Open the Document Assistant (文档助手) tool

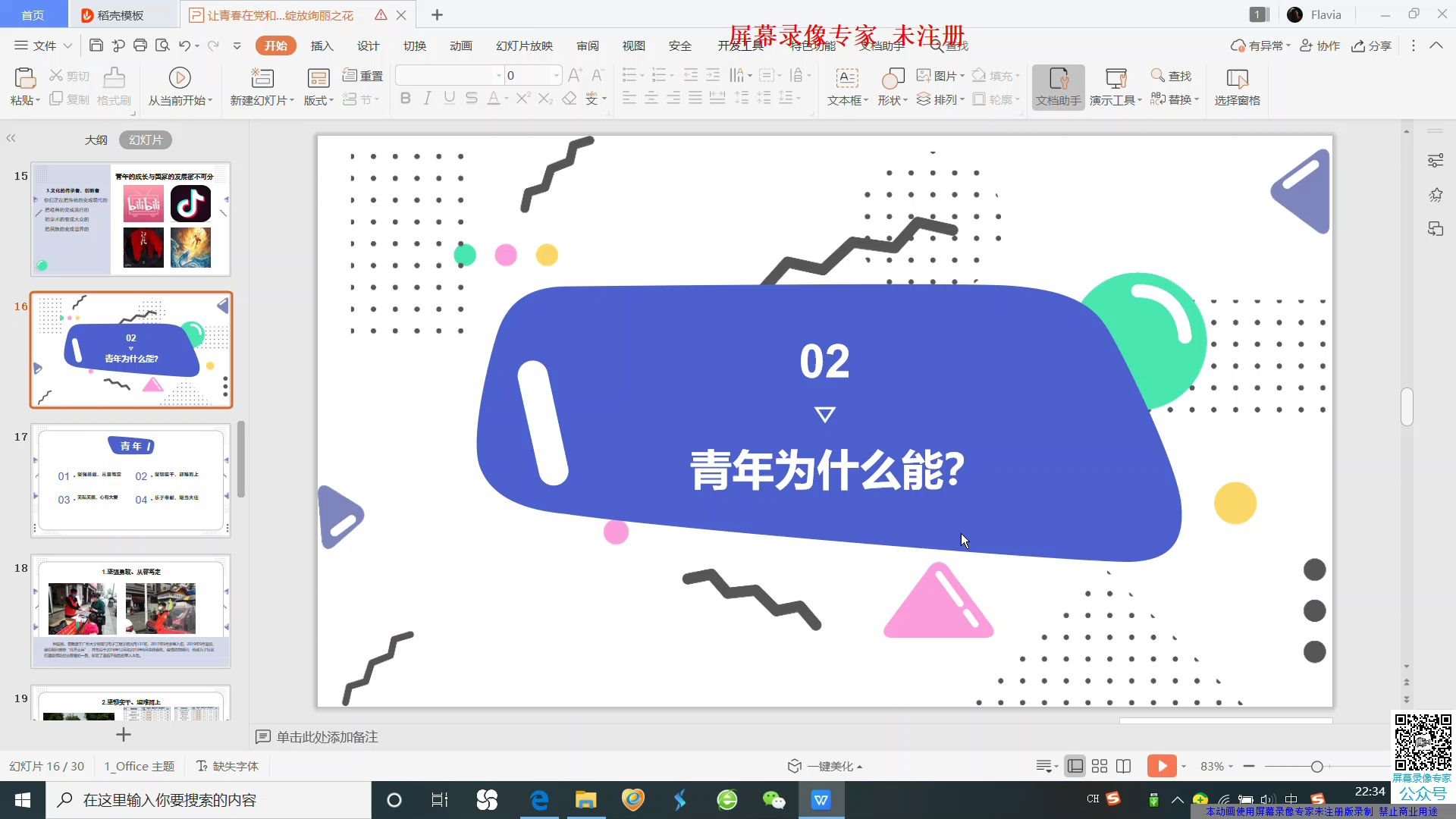(1058, 86)
